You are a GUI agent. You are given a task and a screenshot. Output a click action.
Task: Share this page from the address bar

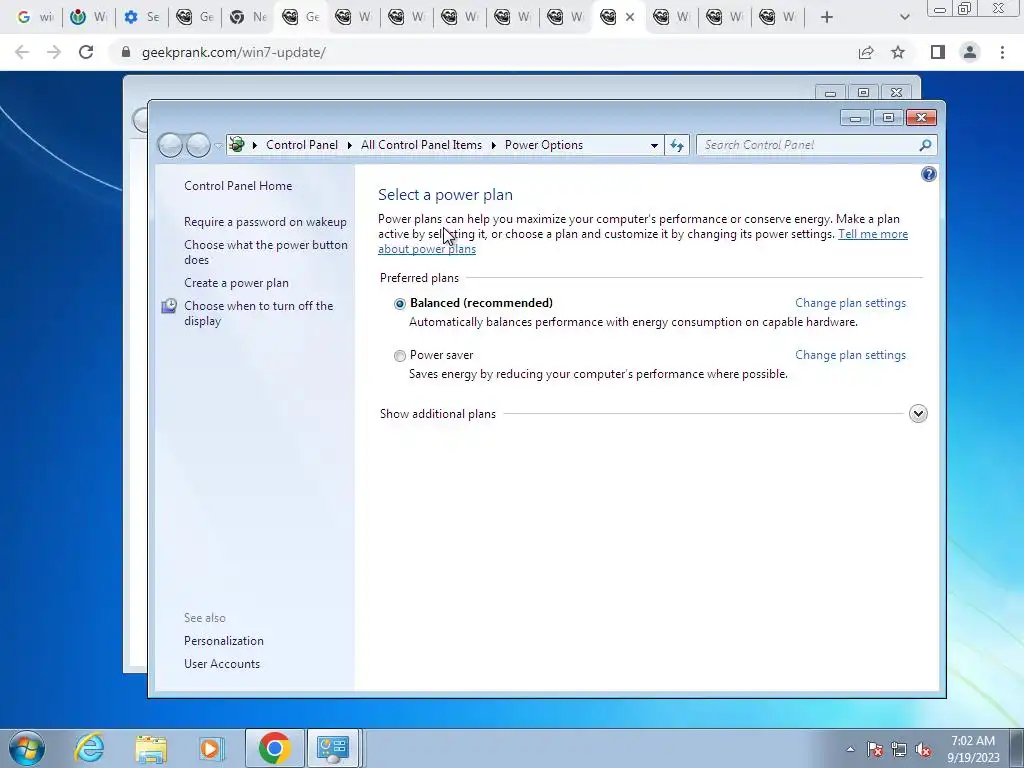tap(866, 52)
